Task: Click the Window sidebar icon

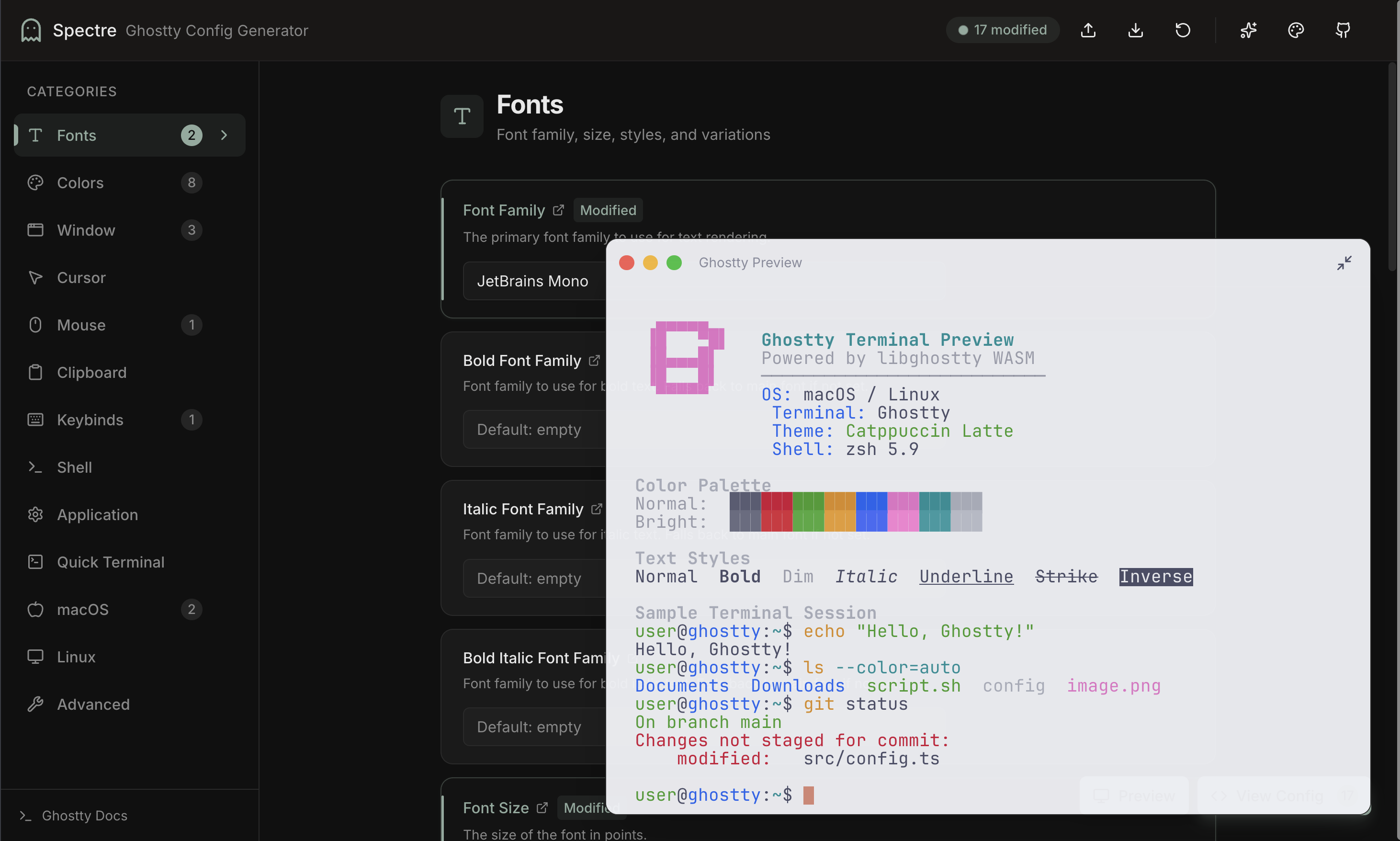Action: click(35, 230)
